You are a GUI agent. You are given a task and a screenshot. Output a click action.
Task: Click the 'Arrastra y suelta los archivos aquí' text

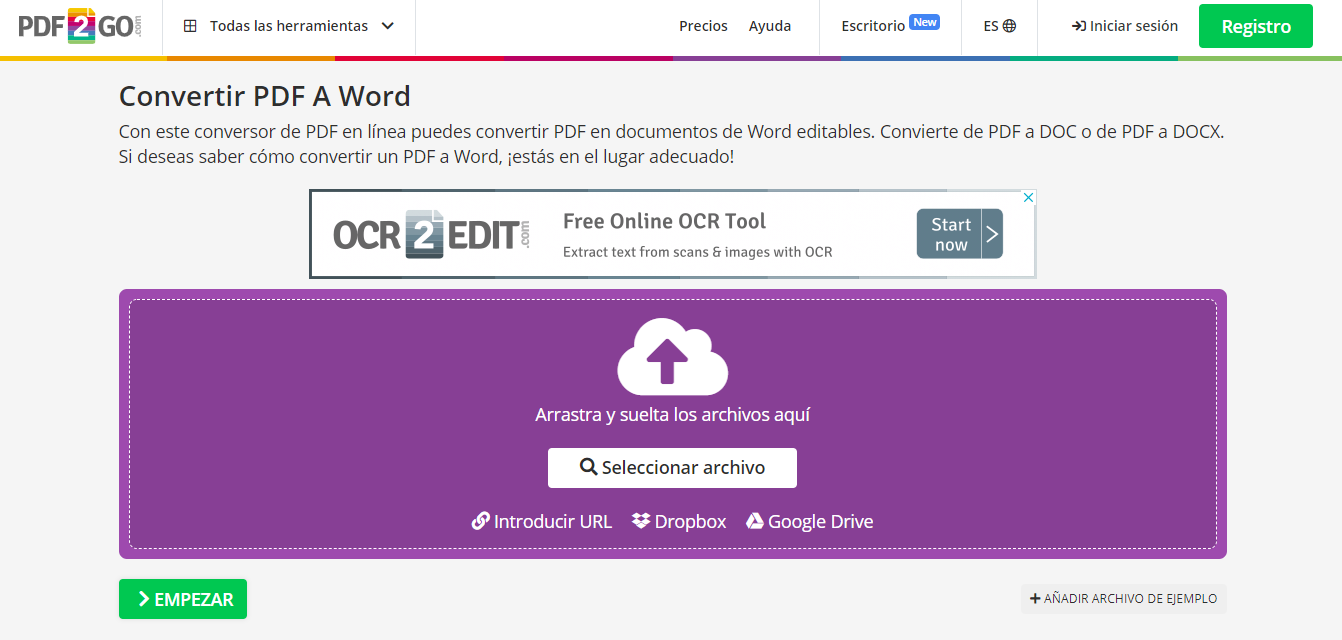(672, 414)
